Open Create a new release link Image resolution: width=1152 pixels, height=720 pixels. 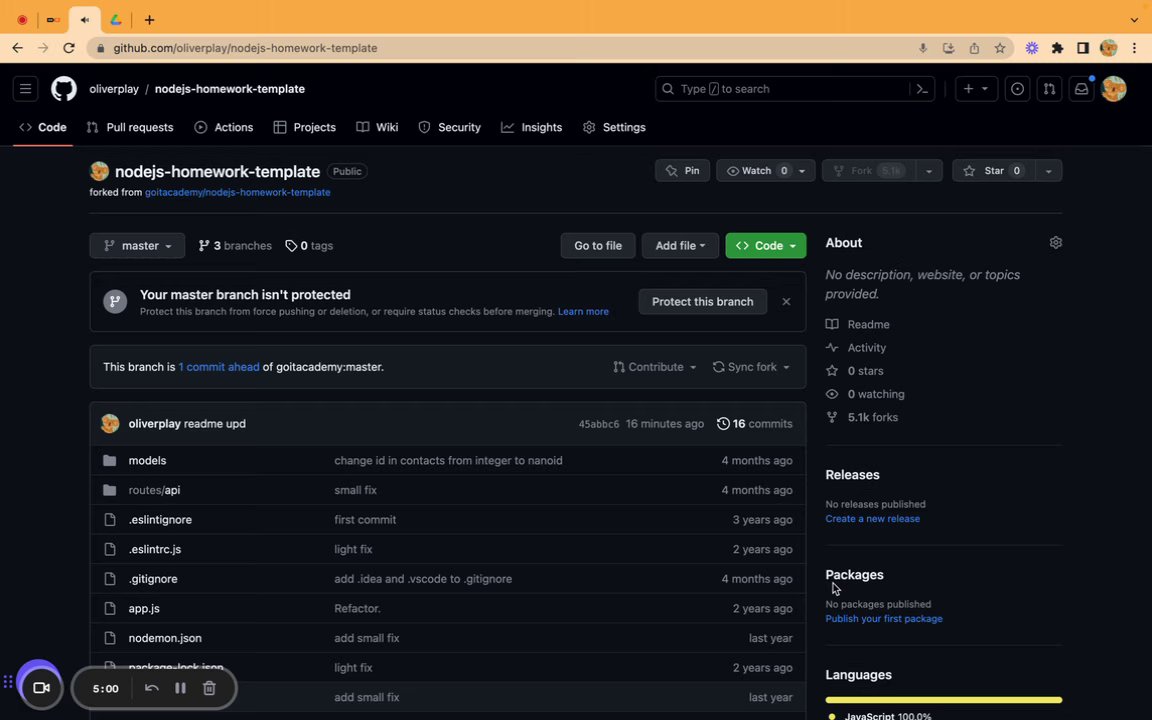click(x=872, y=519)
